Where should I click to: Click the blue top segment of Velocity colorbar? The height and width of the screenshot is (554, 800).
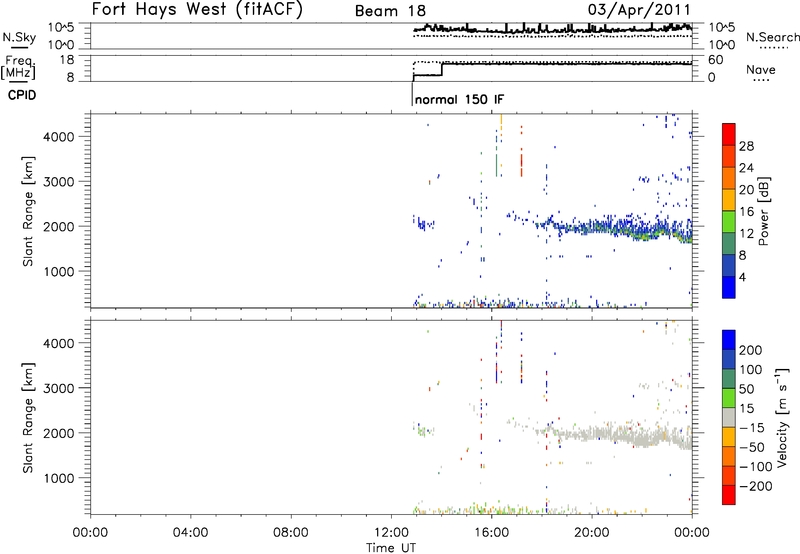[729, 340]
